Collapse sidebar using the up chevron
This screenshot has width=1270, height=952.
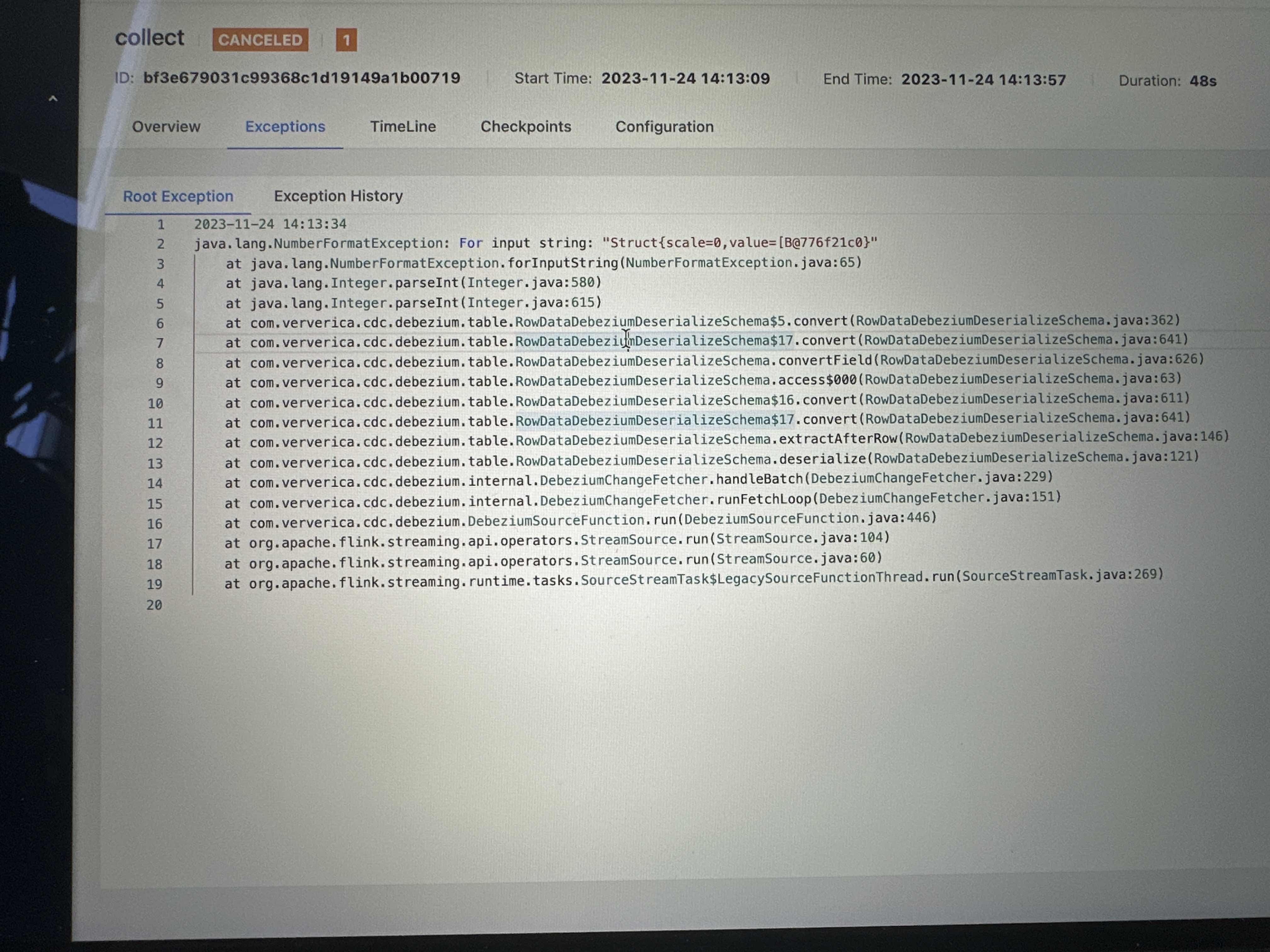[53, 99]
